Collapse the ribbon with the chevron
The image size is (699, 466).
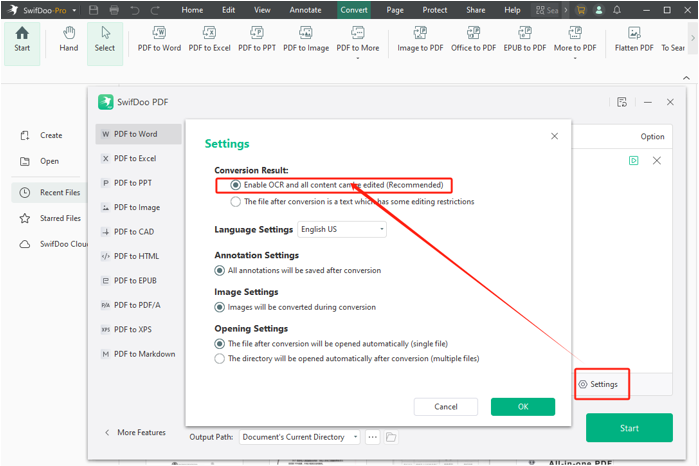click(x=686, y=78)
